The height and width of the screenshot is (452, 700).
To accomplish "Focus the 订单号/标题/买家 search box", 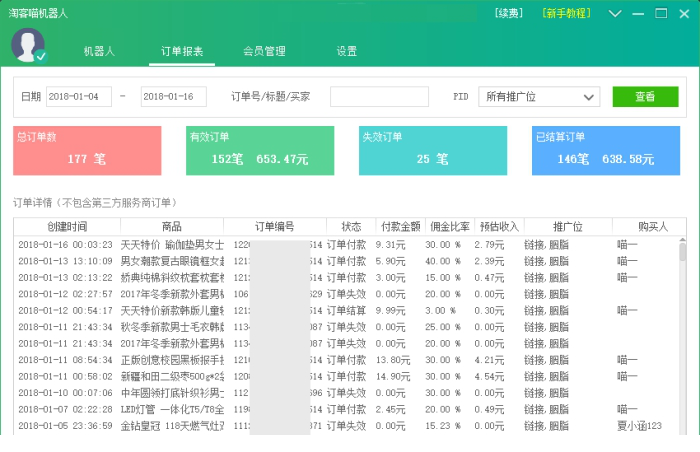I will [x=379, y=96].
